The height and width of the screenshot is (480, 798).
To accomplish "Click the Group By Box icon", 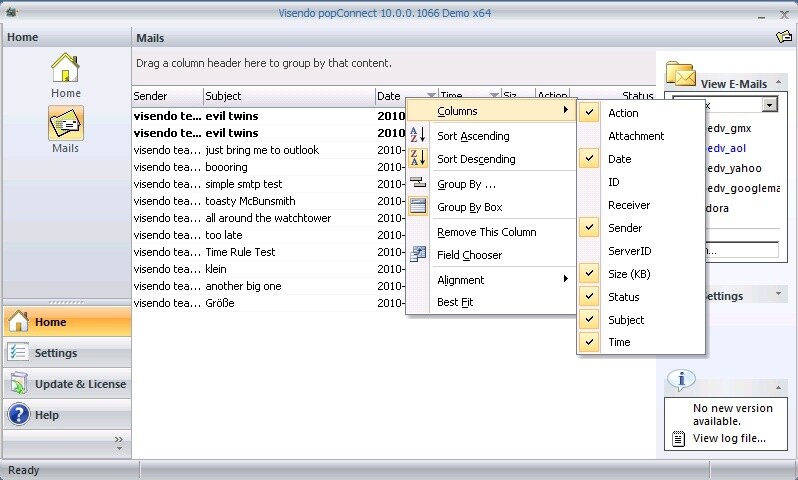I will (418, 206).
